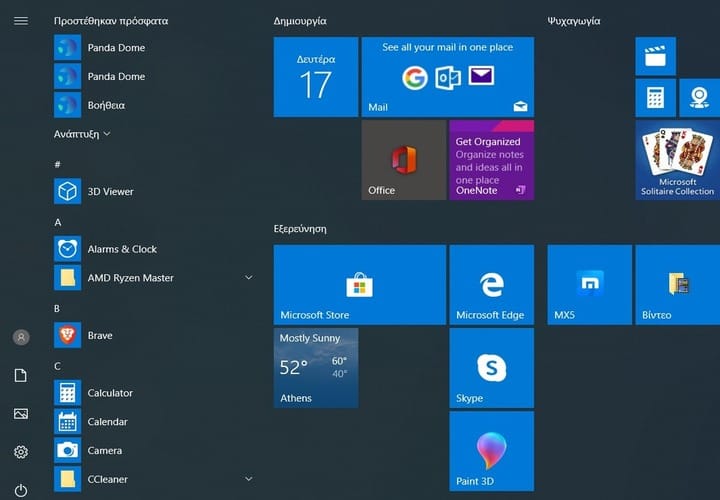Click the A letter index header

tap(57, 222)
